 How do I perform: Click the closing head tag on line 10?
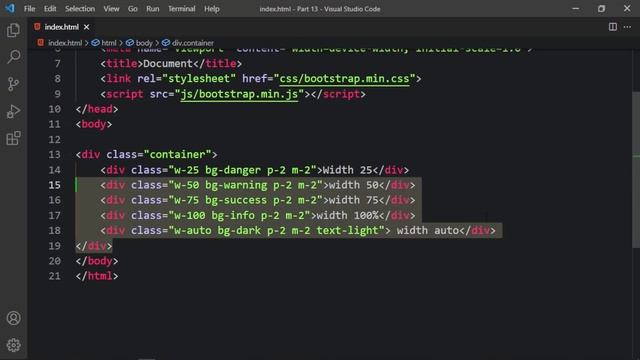(97, 109)
